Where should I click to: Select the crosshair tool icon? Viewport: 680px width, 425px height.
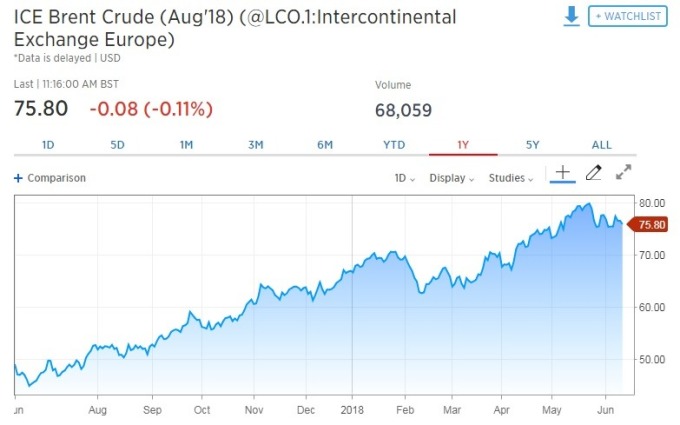tap(562, 173)
